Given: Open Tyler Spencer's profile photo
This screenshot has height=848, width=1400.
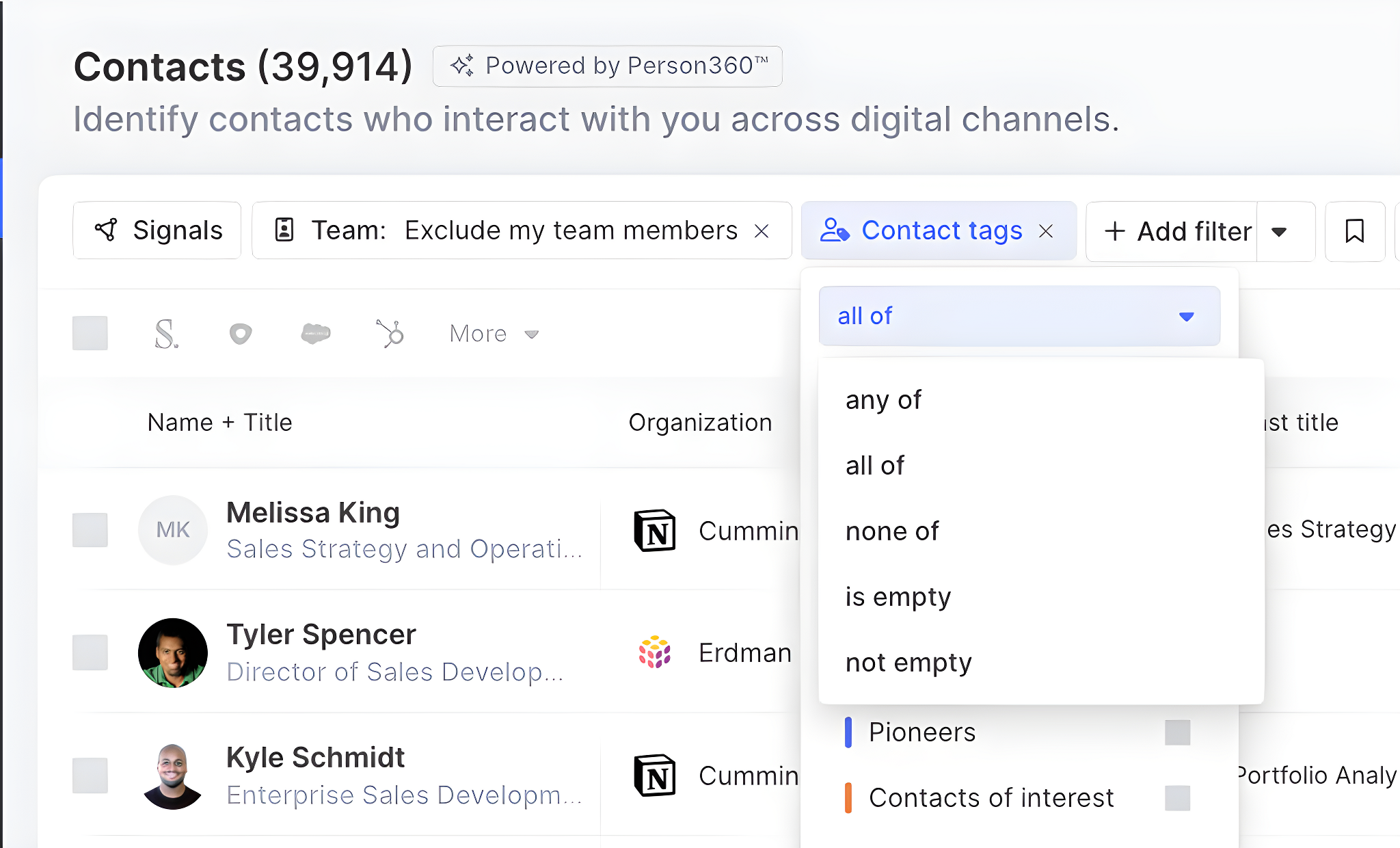Looking at the screenshot, I should click(173, 653).
